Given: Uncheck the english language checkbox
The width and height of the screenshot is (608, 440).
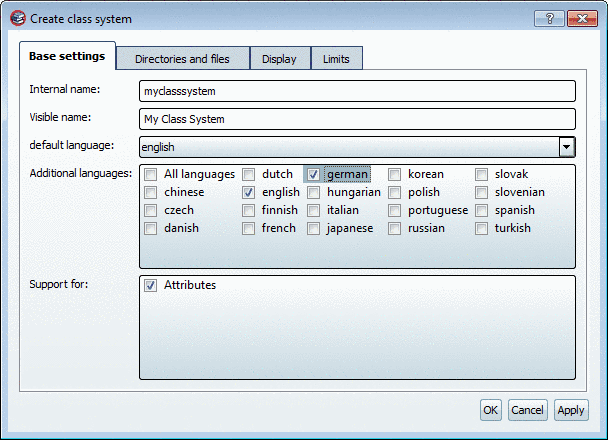Looking at the screenshot, I should click(x=249, y=192).
